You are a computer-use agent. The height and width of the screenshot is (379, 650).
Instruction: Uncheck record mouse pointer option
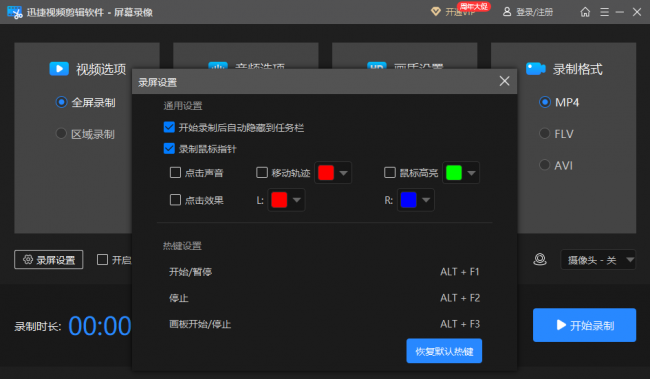pos(169,148)
